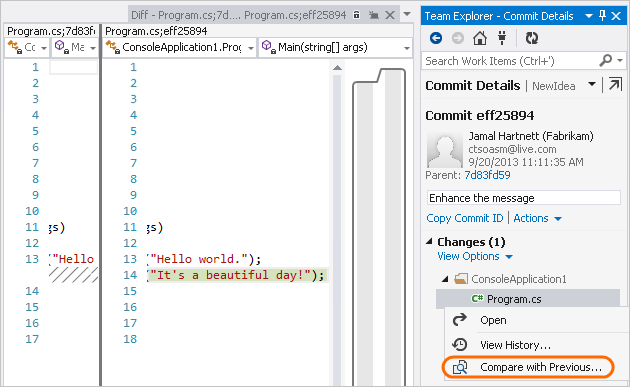Screen dimensions: 630x387
Task: Go to Team Explorer Home icon
Action: [x=480, y=38]
